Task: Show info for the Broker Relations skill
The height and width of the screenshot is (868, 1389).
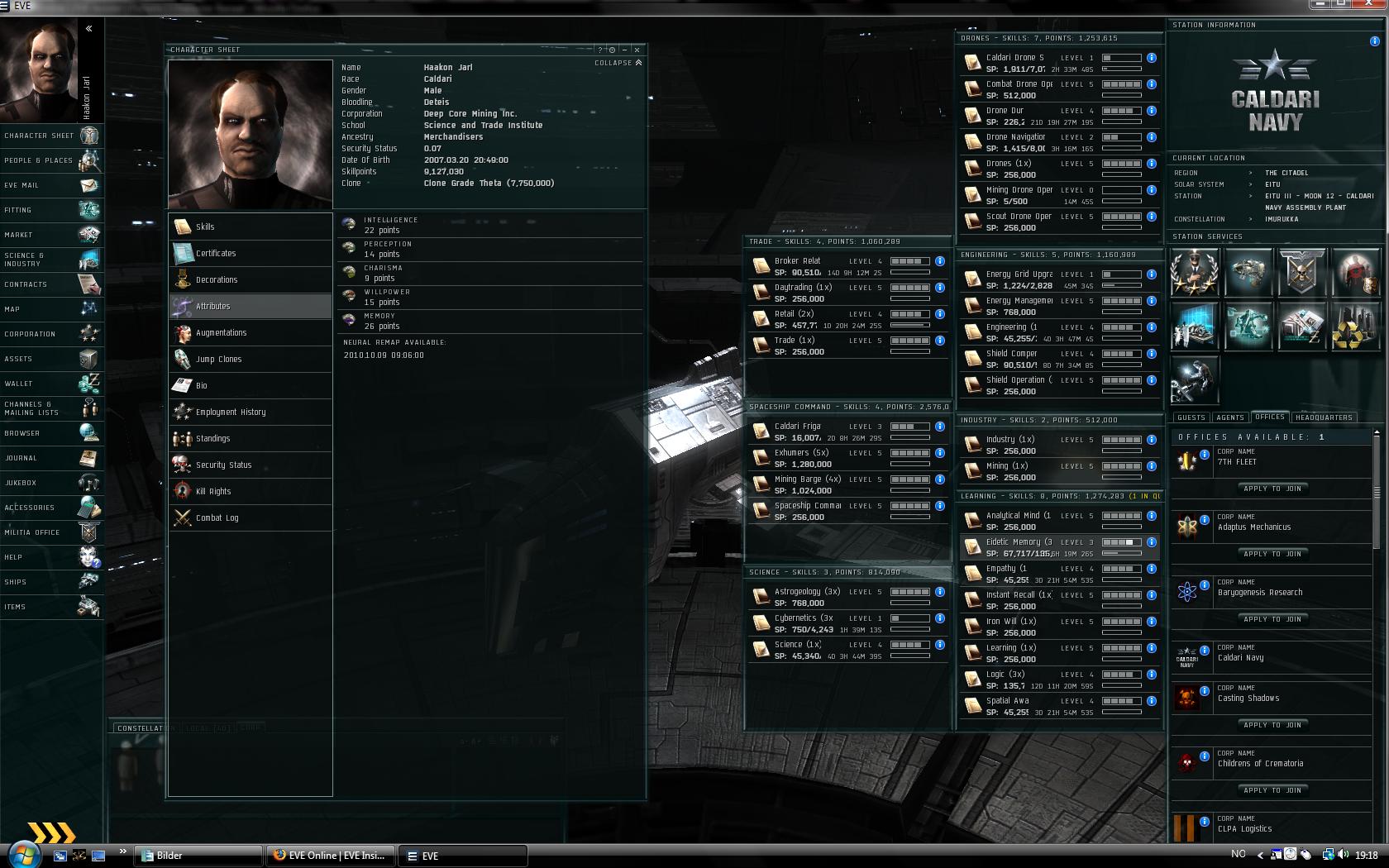Action: (x=940, y=261)
